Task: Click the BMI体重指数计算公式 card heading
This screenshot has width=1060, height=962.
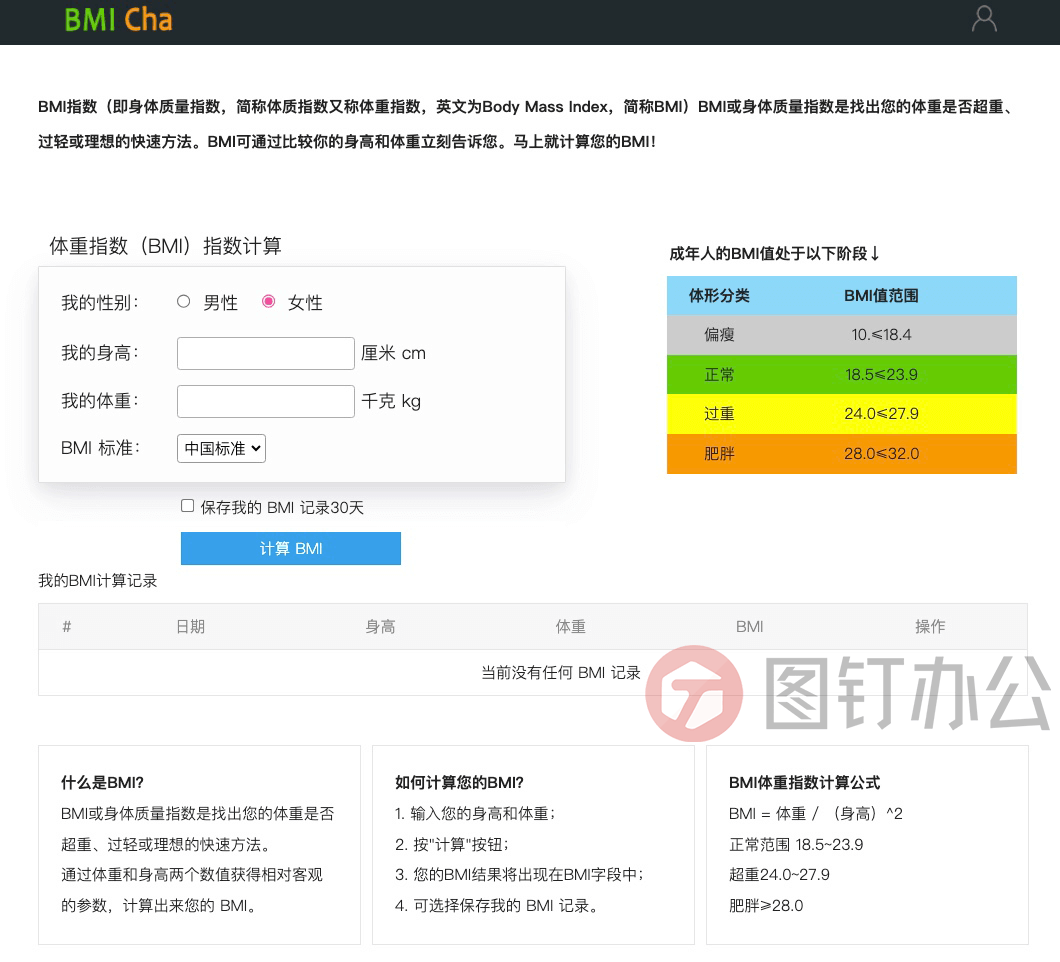Action: [804, 782]
